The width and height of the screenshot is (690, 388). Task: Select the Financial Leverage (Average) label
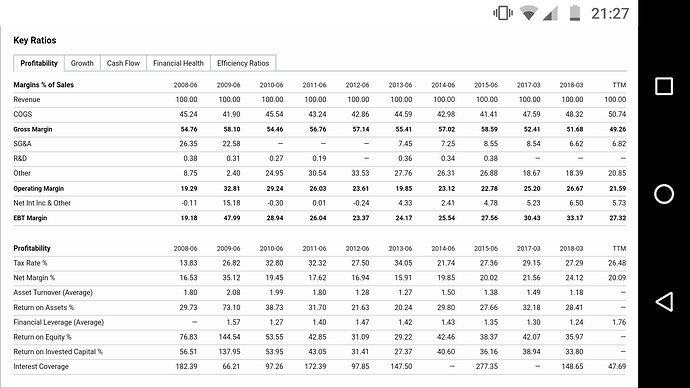(x=59, y=322)
